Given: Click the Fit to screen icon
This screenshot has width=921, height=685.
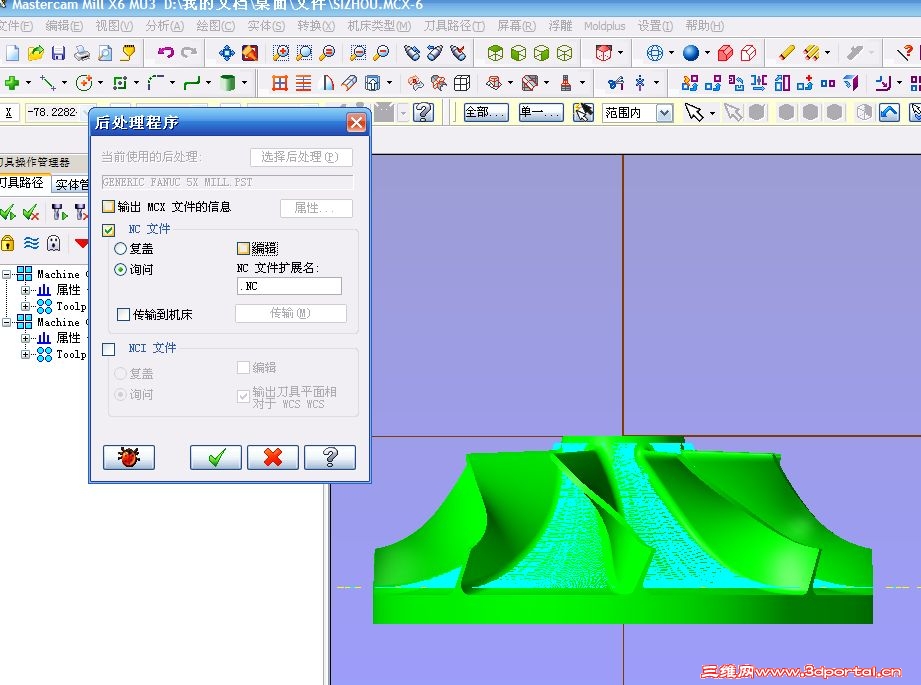Looking at the screenshot, I should coord(227,53).
